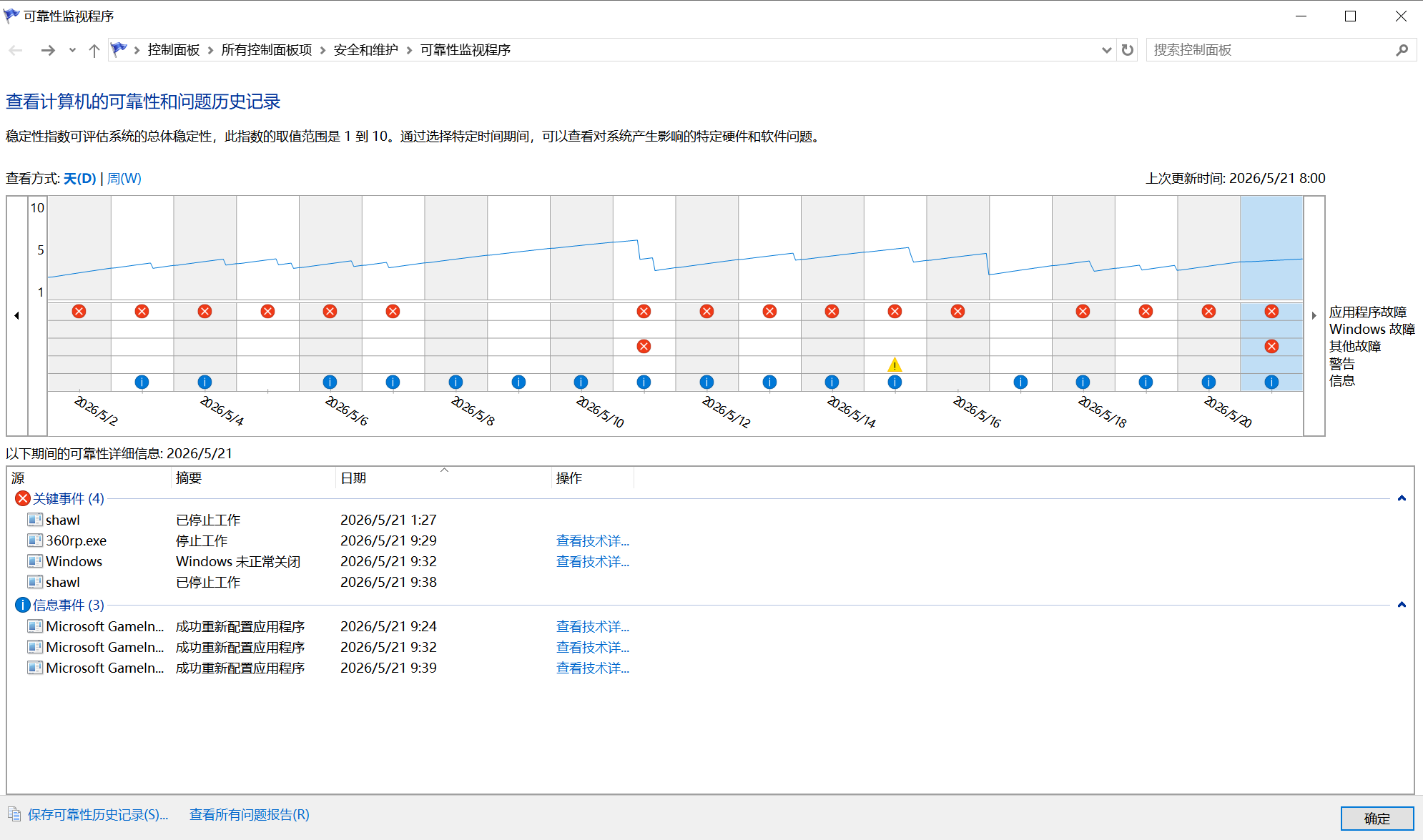Select information icon on 2026/5/15
This screenshot has width=1423, height=840.
895,382
